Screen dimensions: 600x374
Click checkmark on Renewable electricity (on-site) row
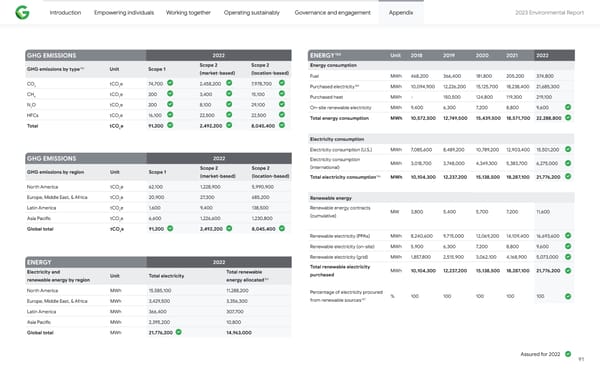tap(568, 246)
